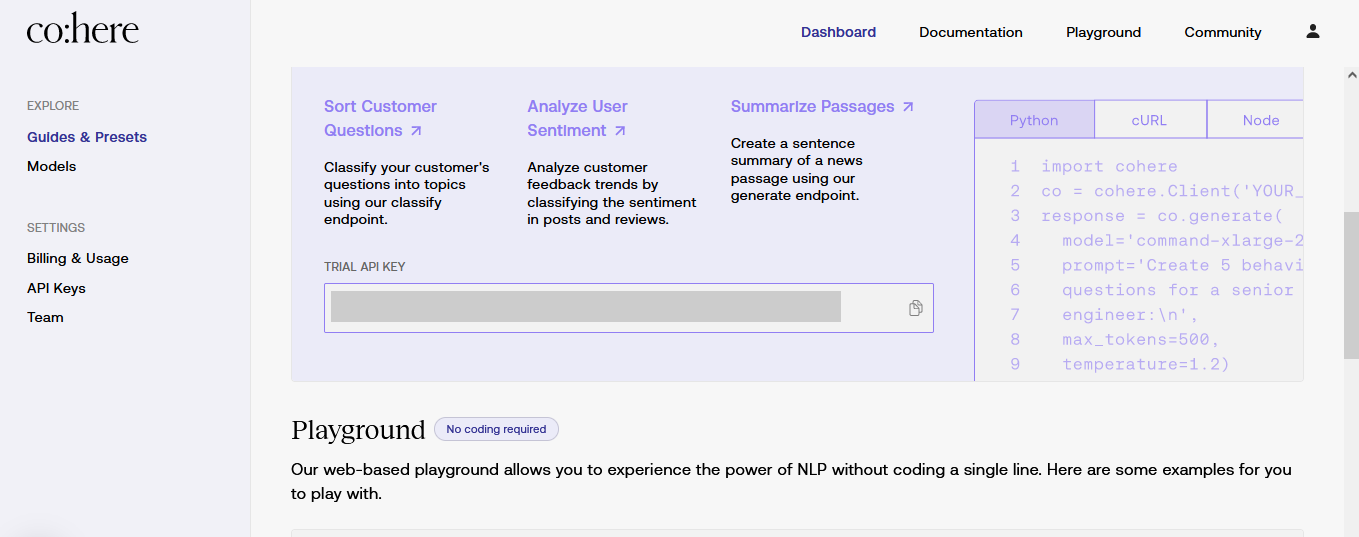The width and height of the screenshot is (1359, 537).
Task: Click the page vertical scrollbar thumb
Action: click(1351, 285)
